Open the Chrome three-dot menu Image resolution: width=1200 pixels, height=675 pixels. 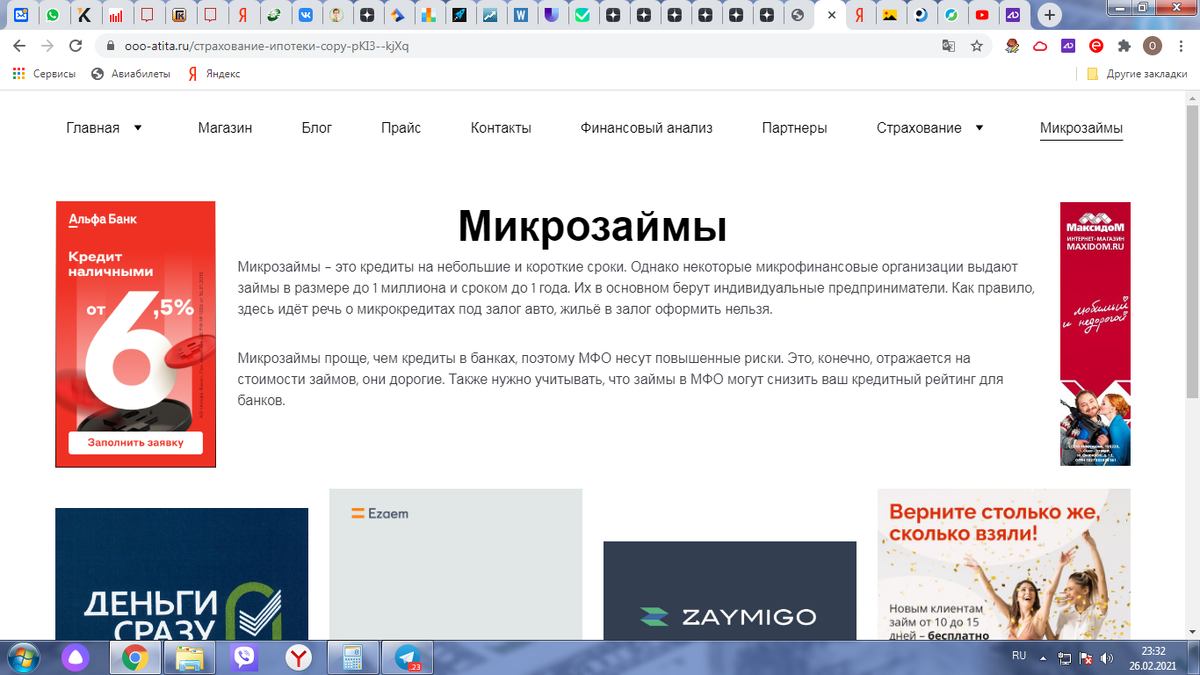1180,46
